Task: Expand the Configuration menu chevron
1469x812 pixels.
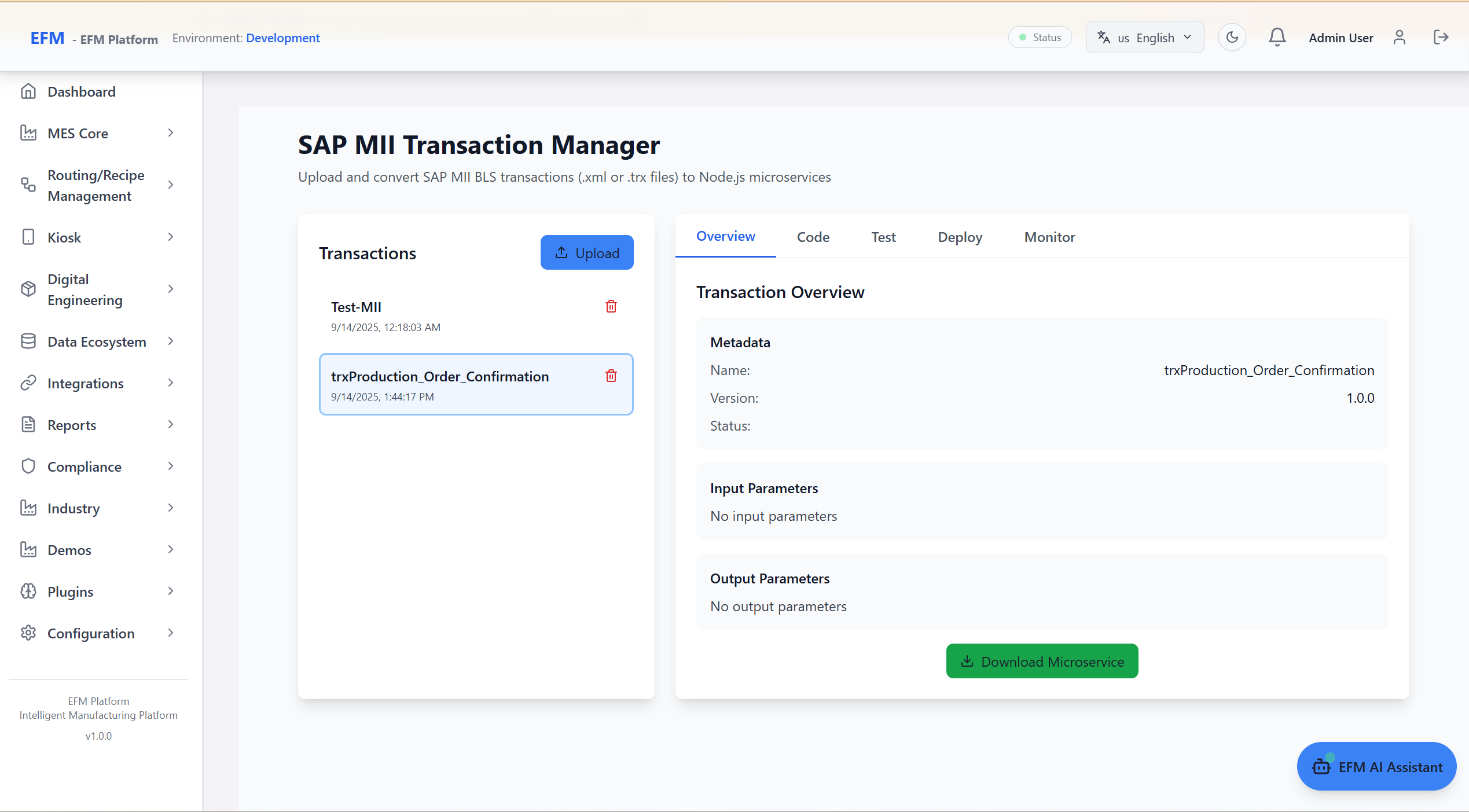Action: click(x=170, y=633)
